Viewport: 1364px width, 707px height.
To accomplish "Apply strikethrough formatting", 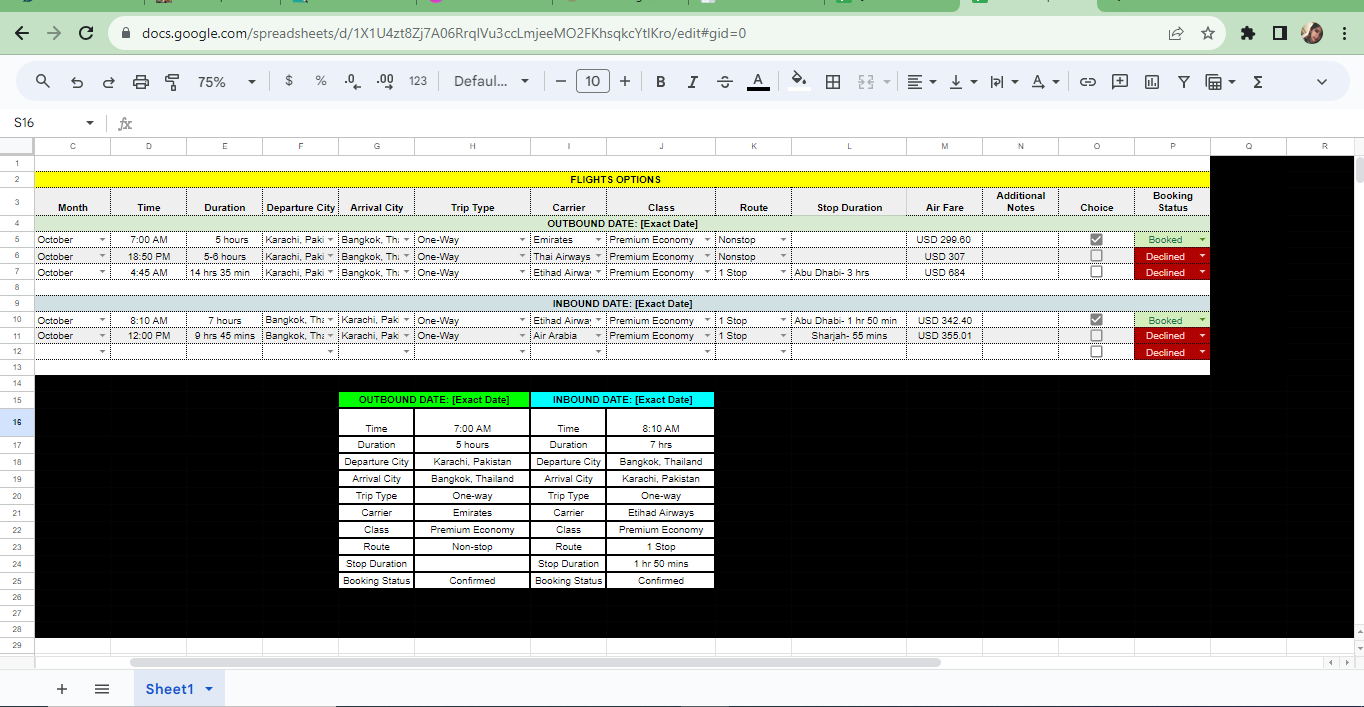I will click(725, 82).
